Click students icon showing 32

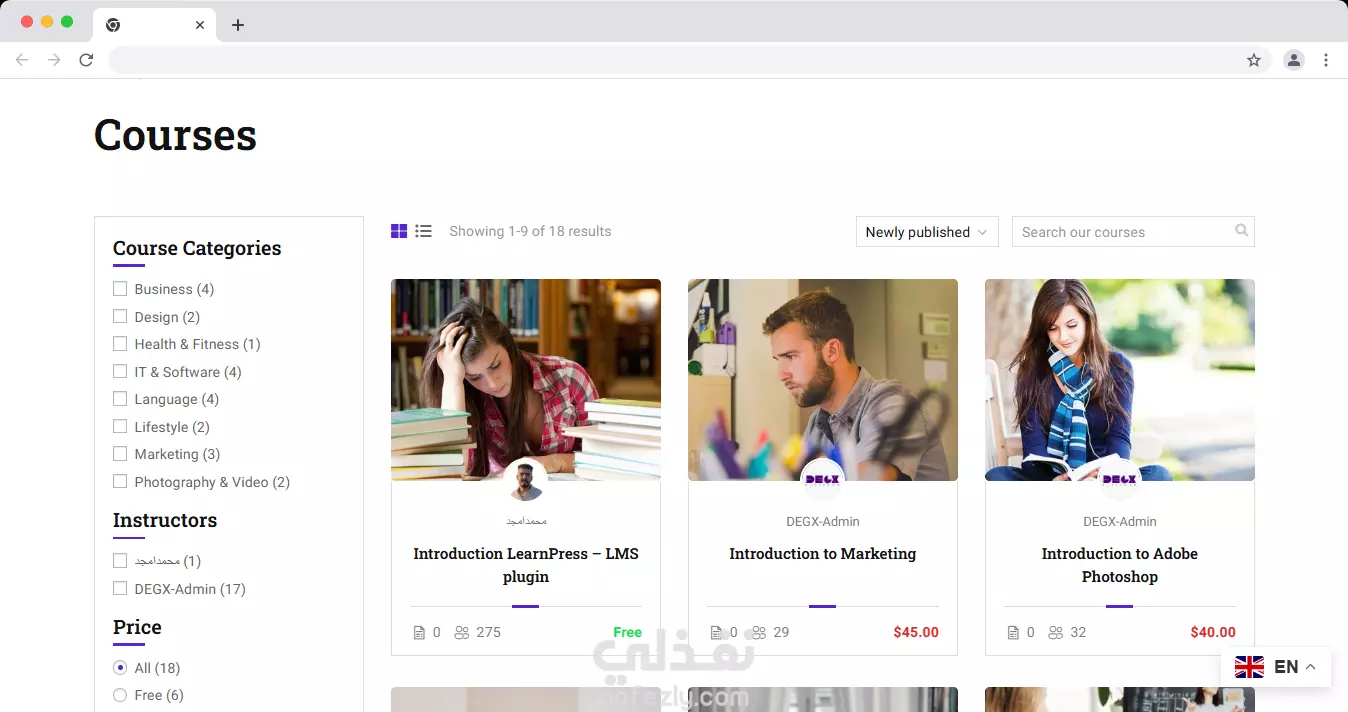pyautogui.click(x=1055, y=633)
